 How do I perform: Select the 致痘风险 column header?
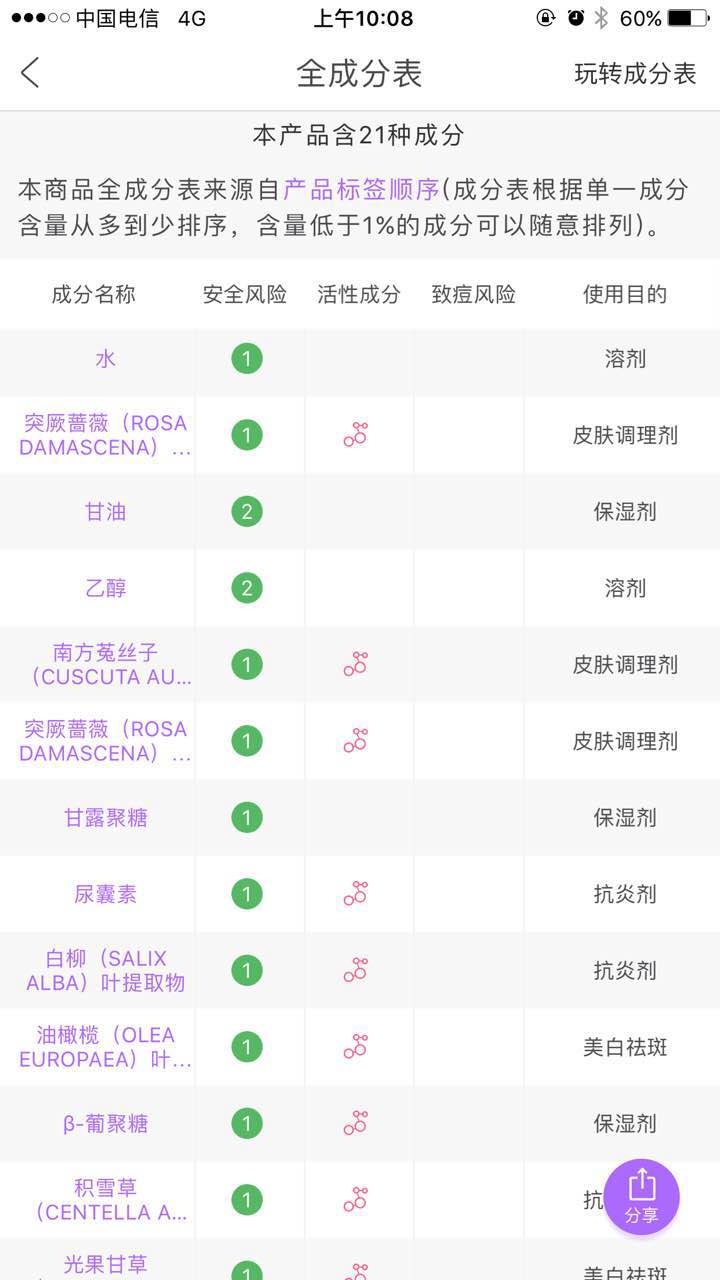pyautogui.click(x=473, y=294)
